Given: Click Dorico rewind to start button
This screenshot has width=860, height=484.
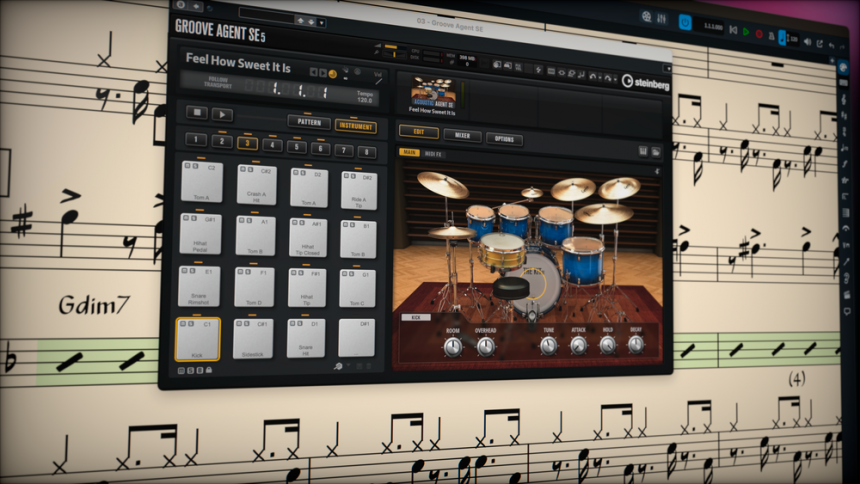Looking at the screenshot, I should pyautogui.click(x=733, y=30).
